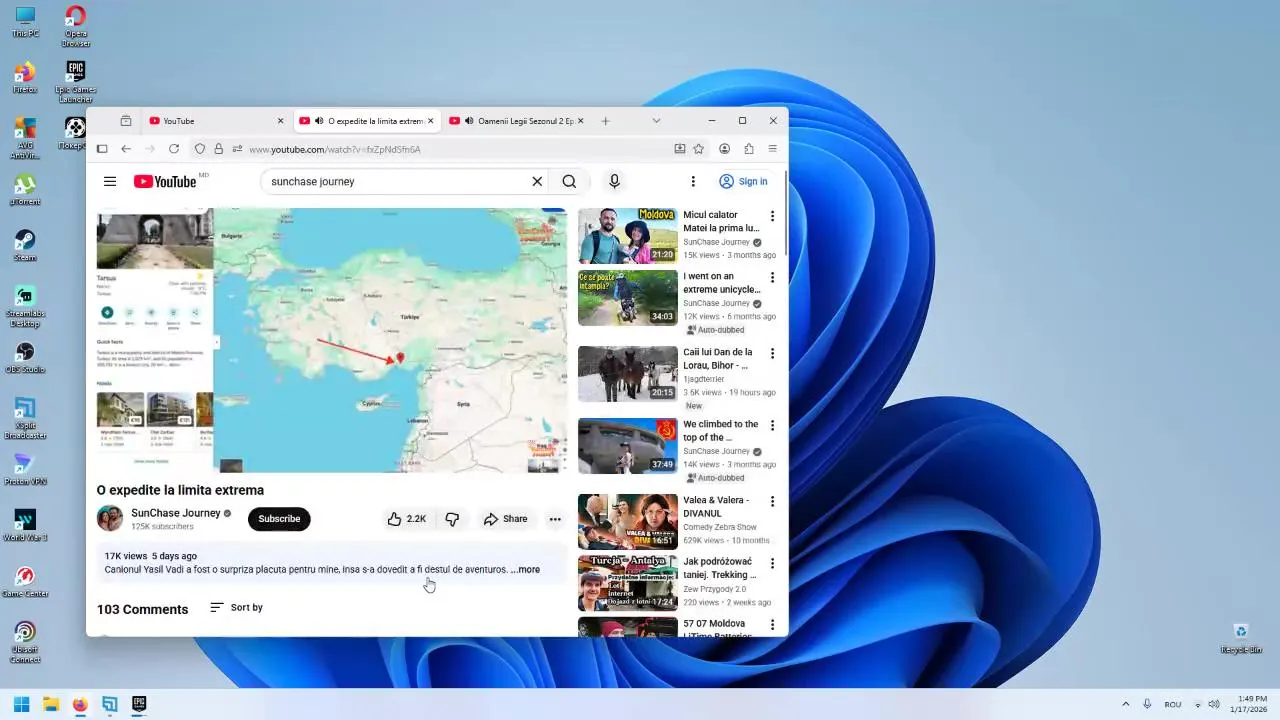
Task: Install the site as app from the address bar
Action: click(680, 149)
